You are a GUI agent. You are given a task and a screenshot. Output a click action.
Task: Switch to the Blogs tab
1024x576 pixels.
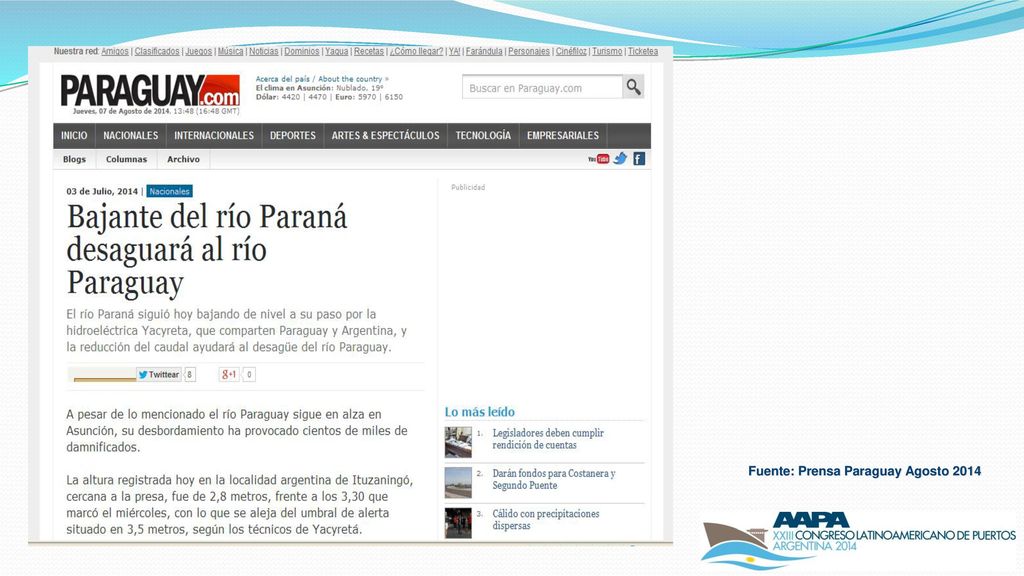[74, 159]
